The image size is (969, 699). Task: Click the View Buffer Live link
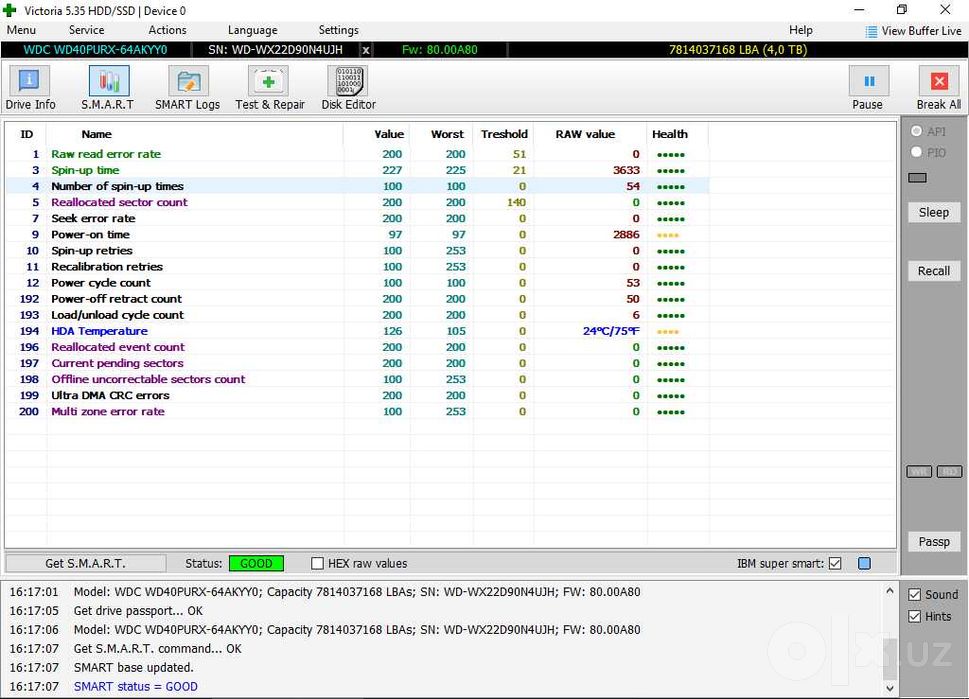[921, 31]
